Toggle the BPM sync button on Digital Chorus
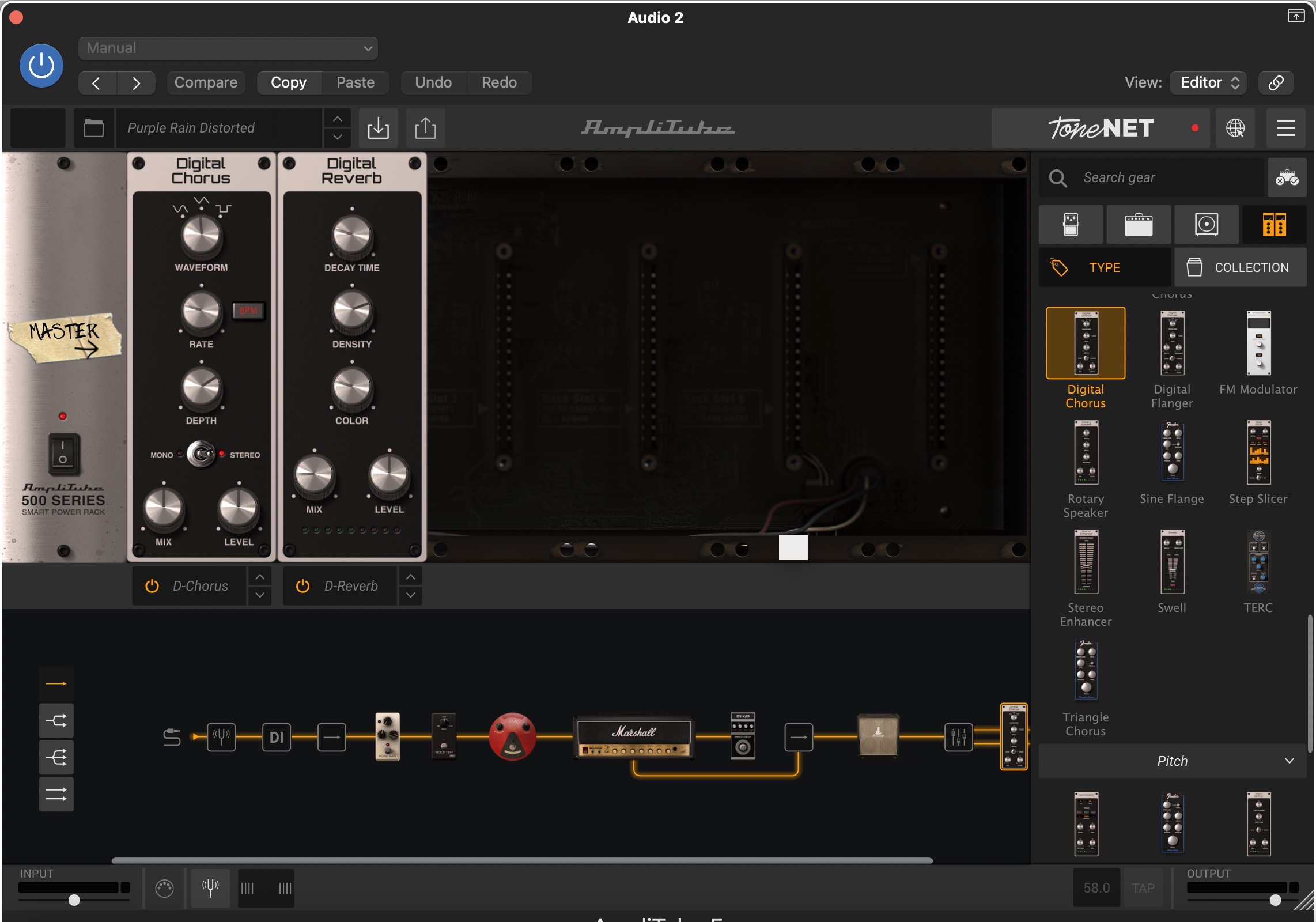The width and height of the screenshot is (1316, 922). click(x=248, y=311)
